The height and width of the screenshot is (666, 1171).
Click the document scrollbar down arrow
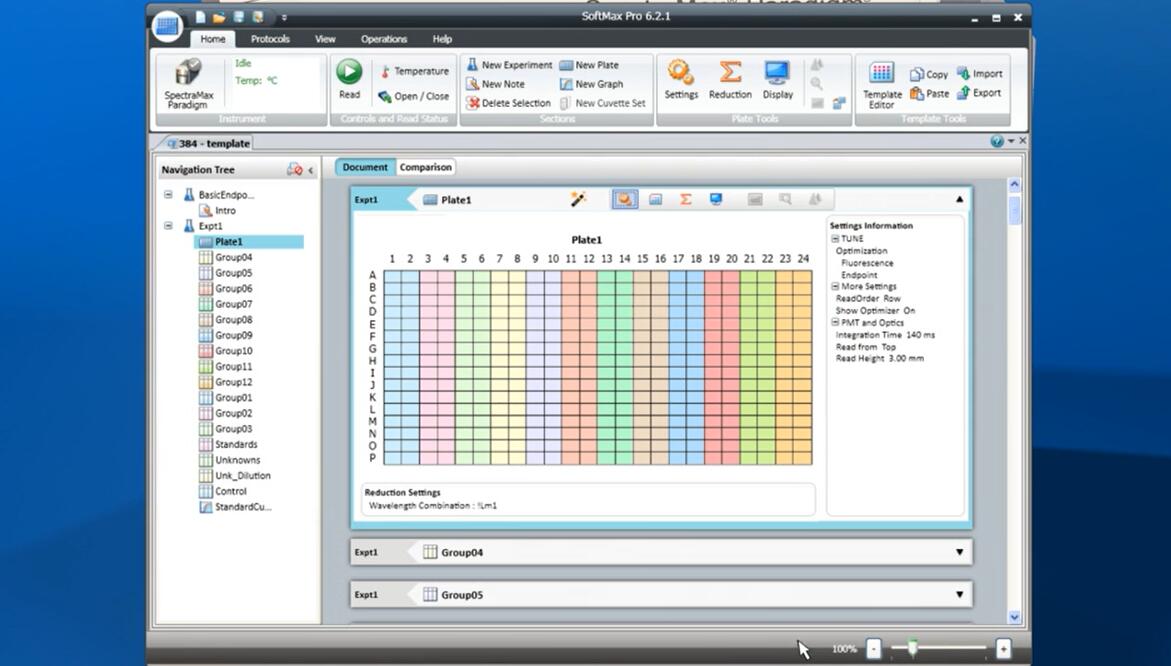pyautogui.click(x=1014, y=617)
